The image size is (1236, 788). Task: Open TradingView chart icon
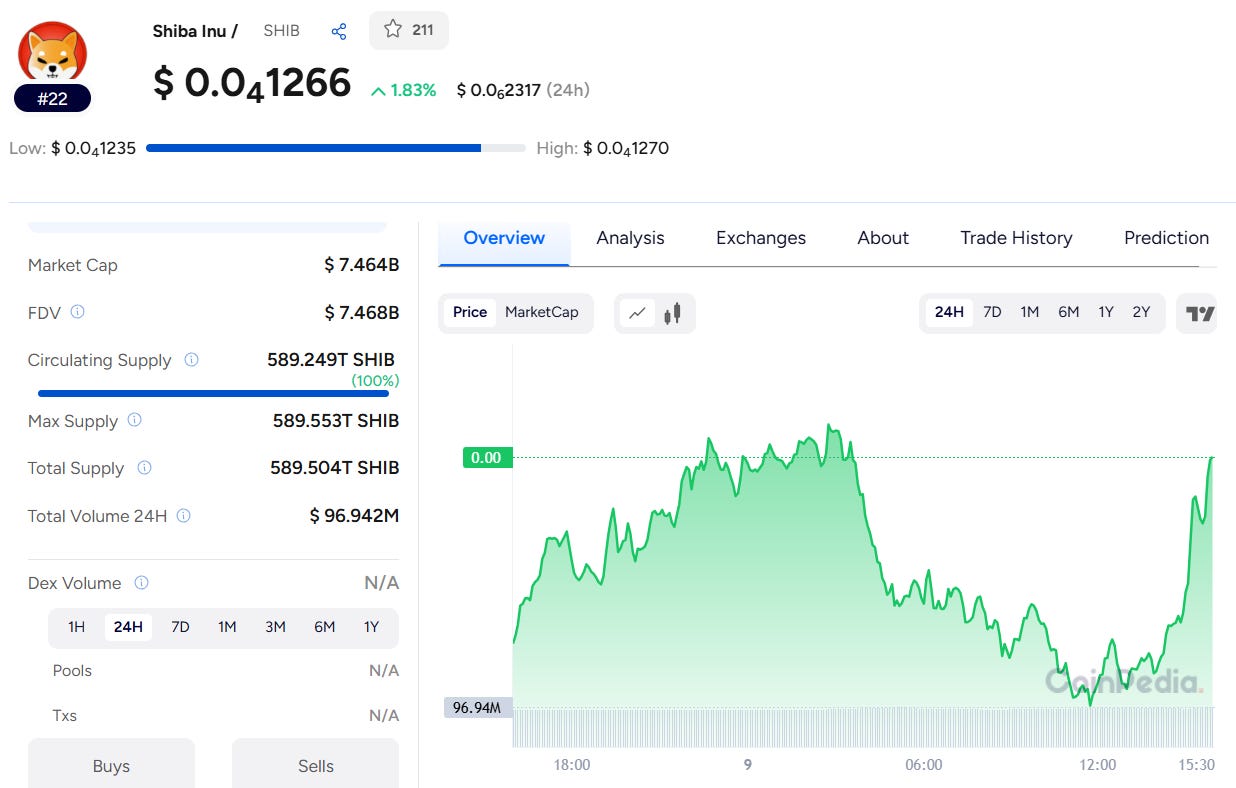[1199, 313]
